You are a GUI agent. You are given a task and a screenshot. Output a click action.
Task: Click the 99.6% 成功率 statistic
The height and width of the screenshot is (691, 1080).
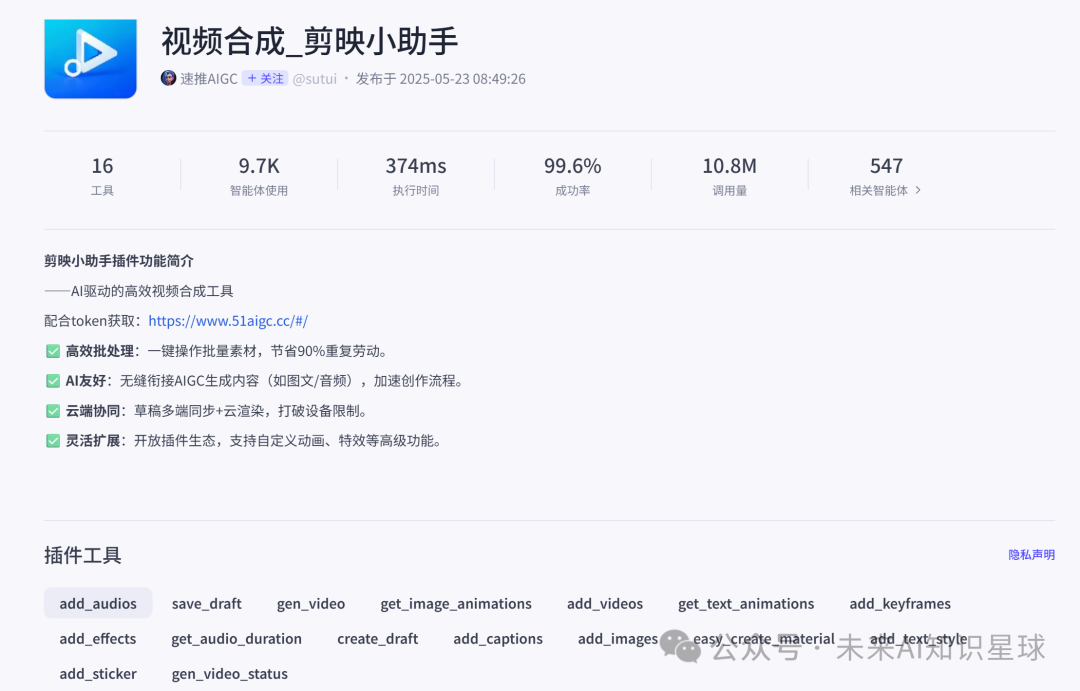(x=572, y=176)
